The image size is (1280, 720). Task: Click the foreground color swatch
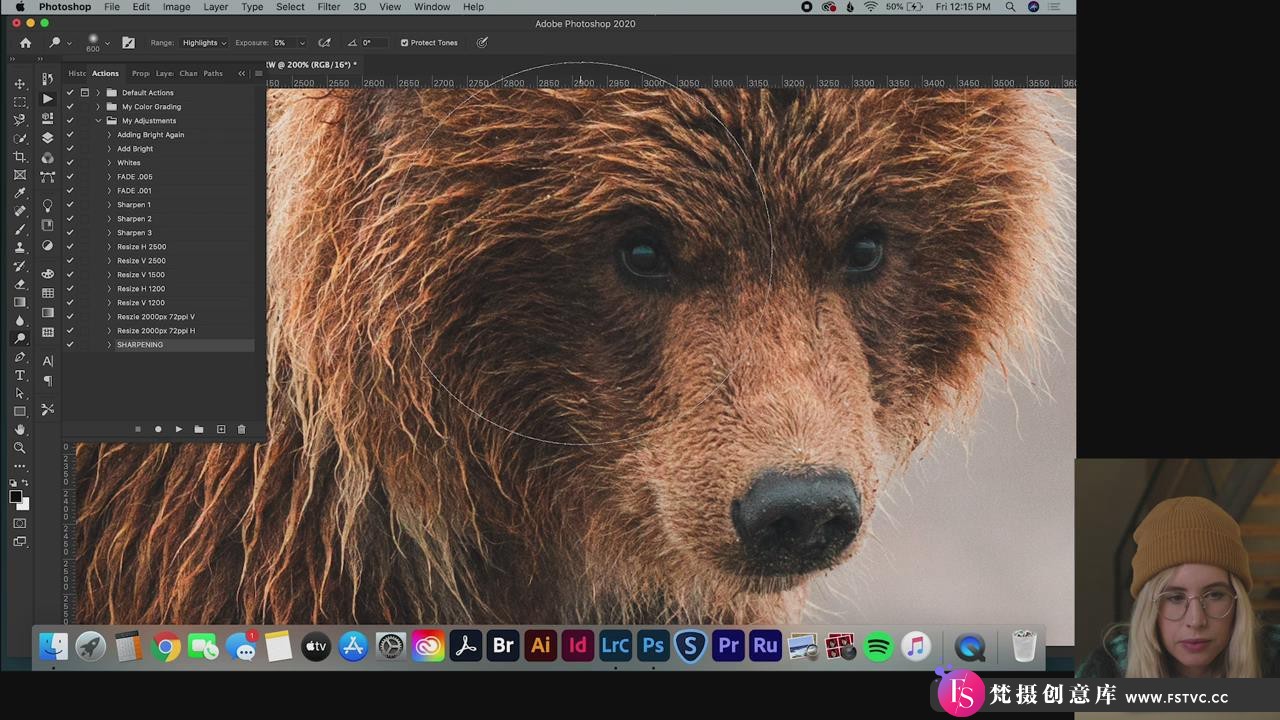(16, 497)
